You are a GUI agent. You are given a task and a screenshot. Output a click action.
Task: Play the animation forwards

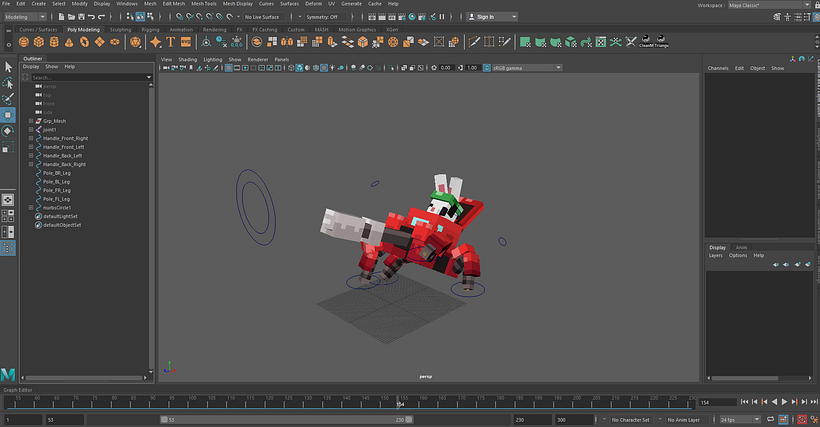[x=784, y=402]
